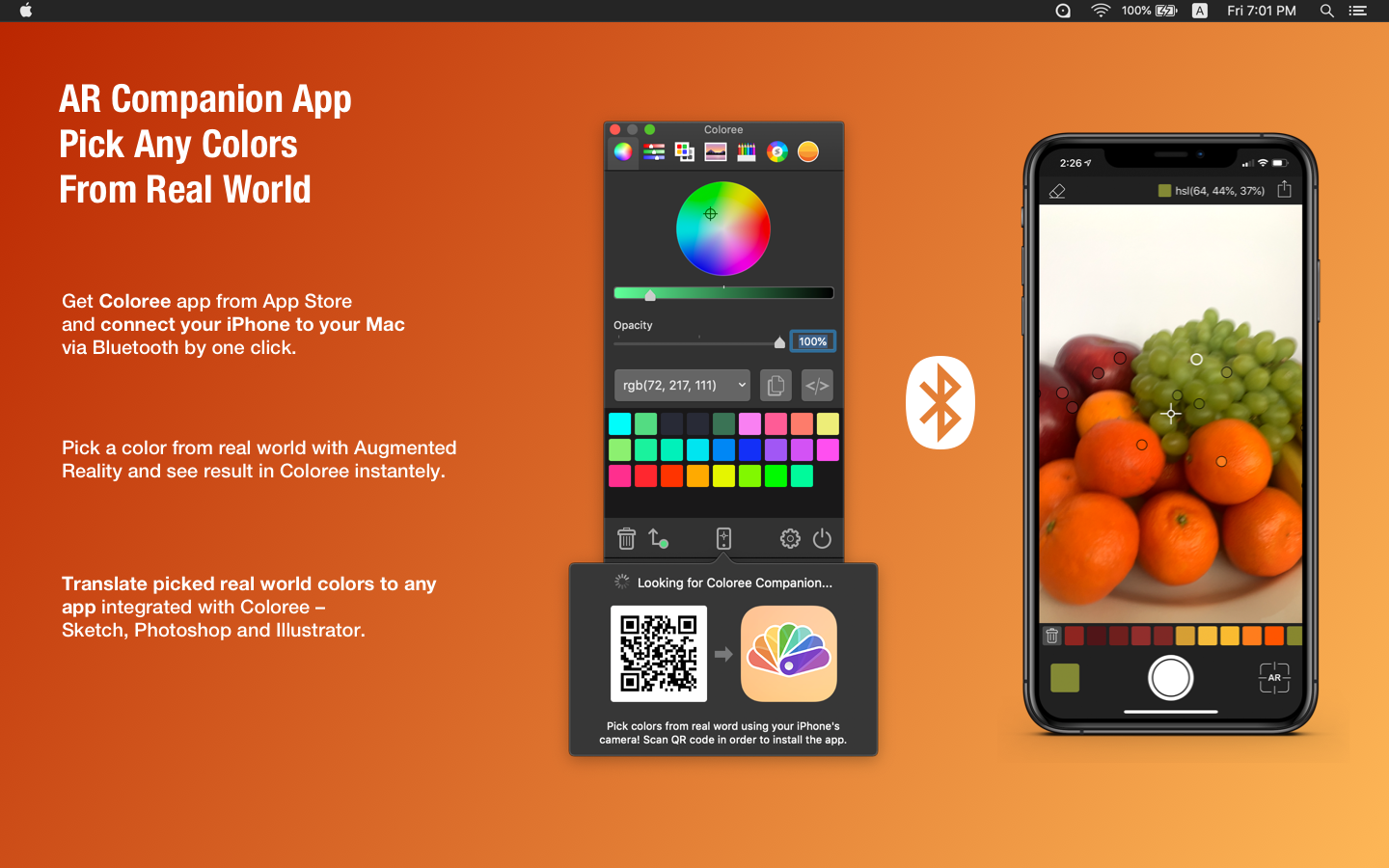Tap the white circle marker on grapes

[x=1196, y=359]
